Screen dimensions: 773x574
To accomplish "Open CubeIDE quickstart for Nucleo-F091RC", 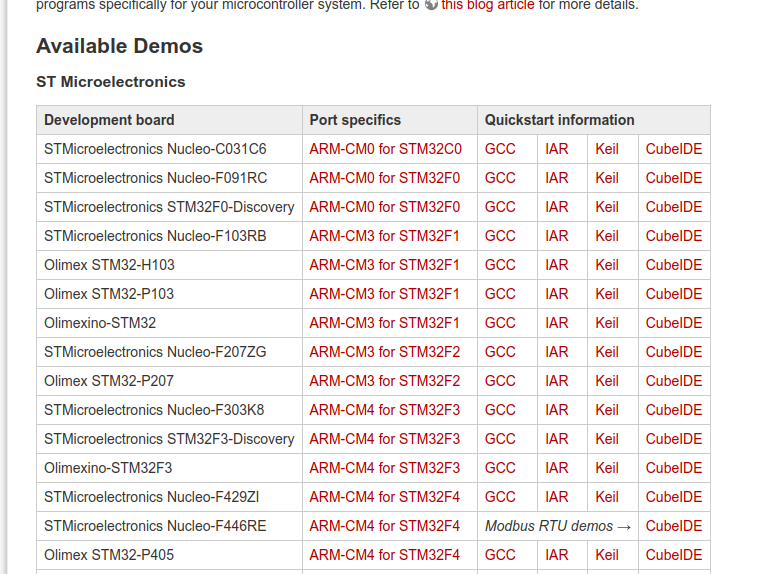I will pyautogui.click(x=674, y=178).
